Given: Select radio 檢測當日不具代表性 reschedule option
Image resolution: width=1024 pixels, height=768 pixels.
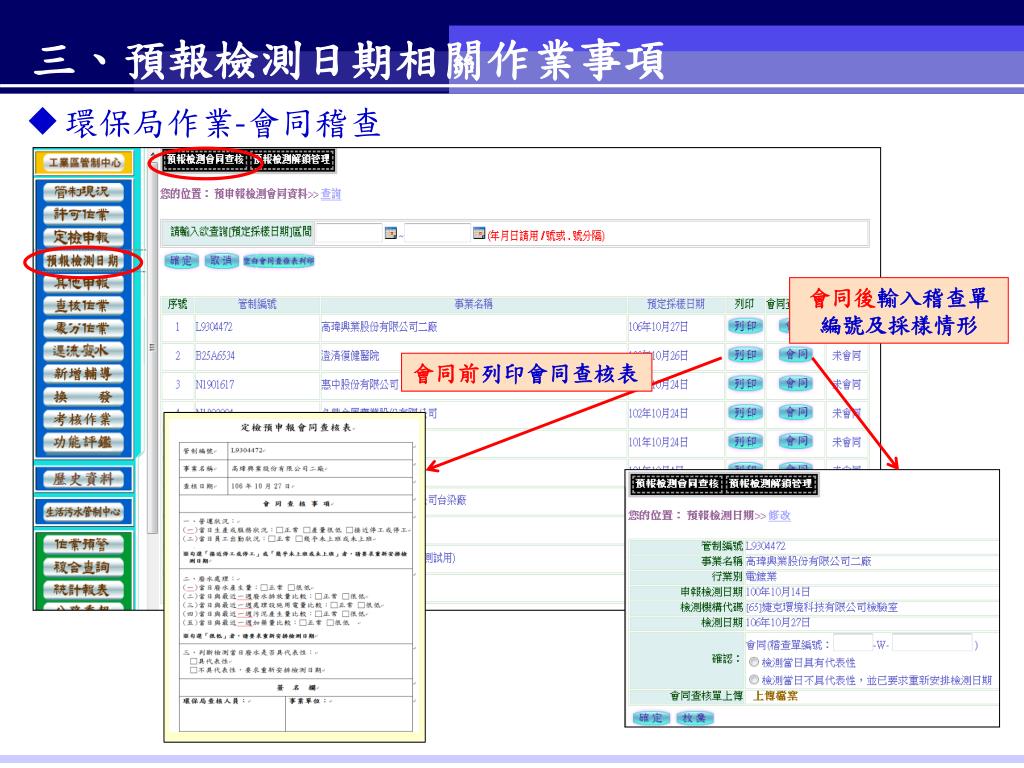Looking at the screenshot, I should click(754, 680).
